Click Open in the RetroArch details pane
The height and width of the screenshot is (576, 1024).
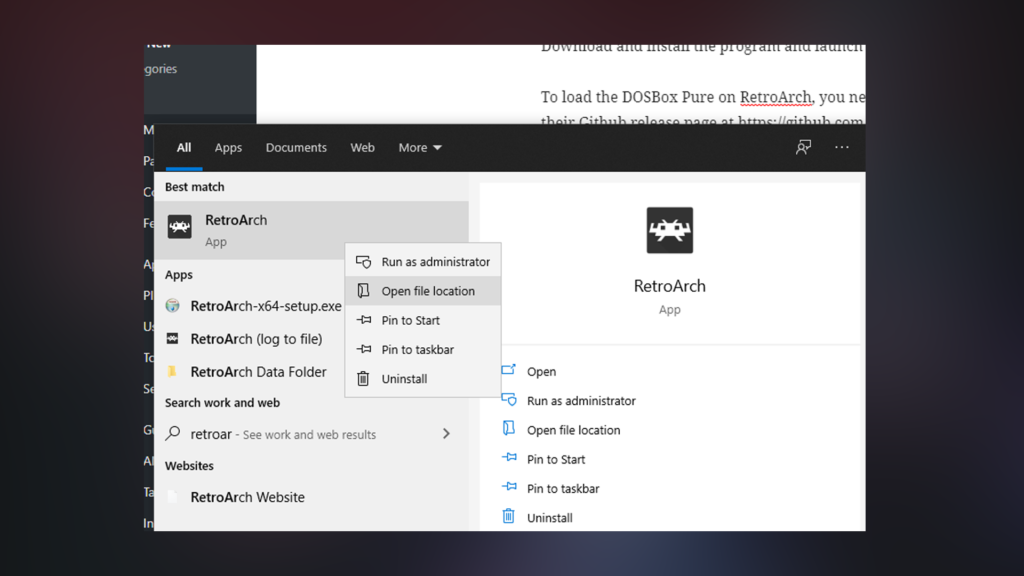541,372
